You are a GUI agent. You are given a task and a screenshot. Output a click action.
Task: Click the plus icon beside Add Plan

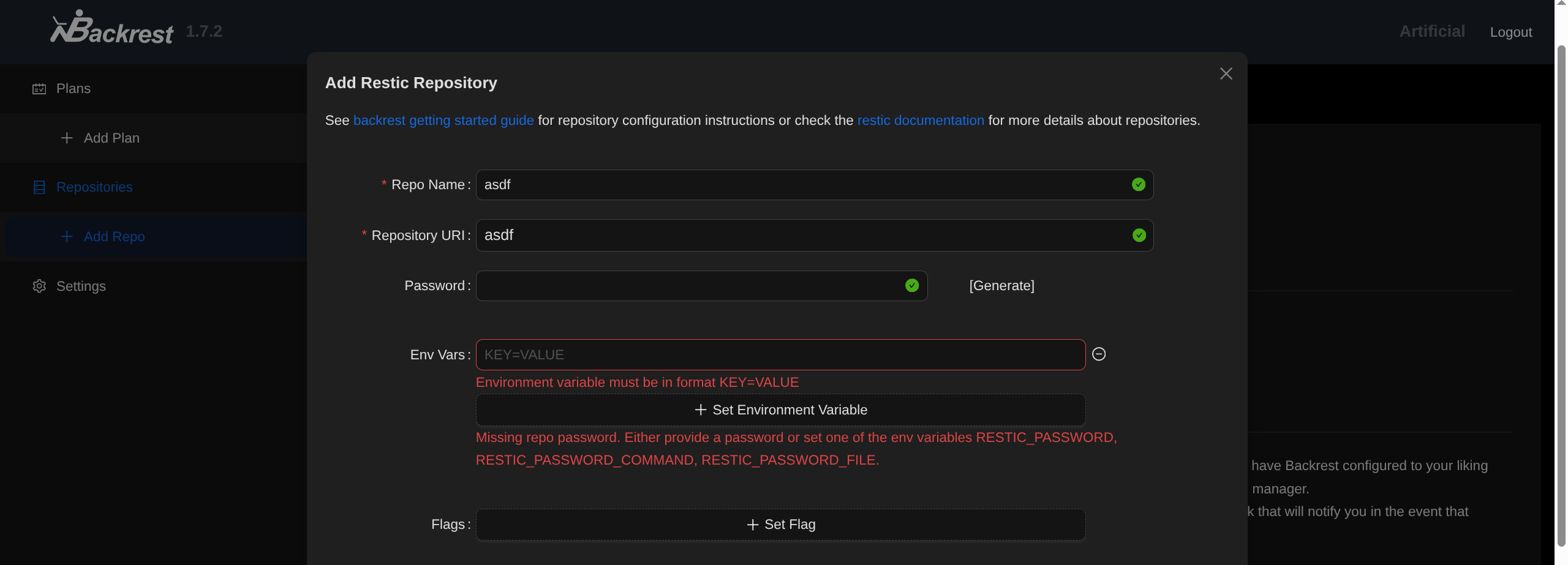pyautogui.click(x=67, y=138)
